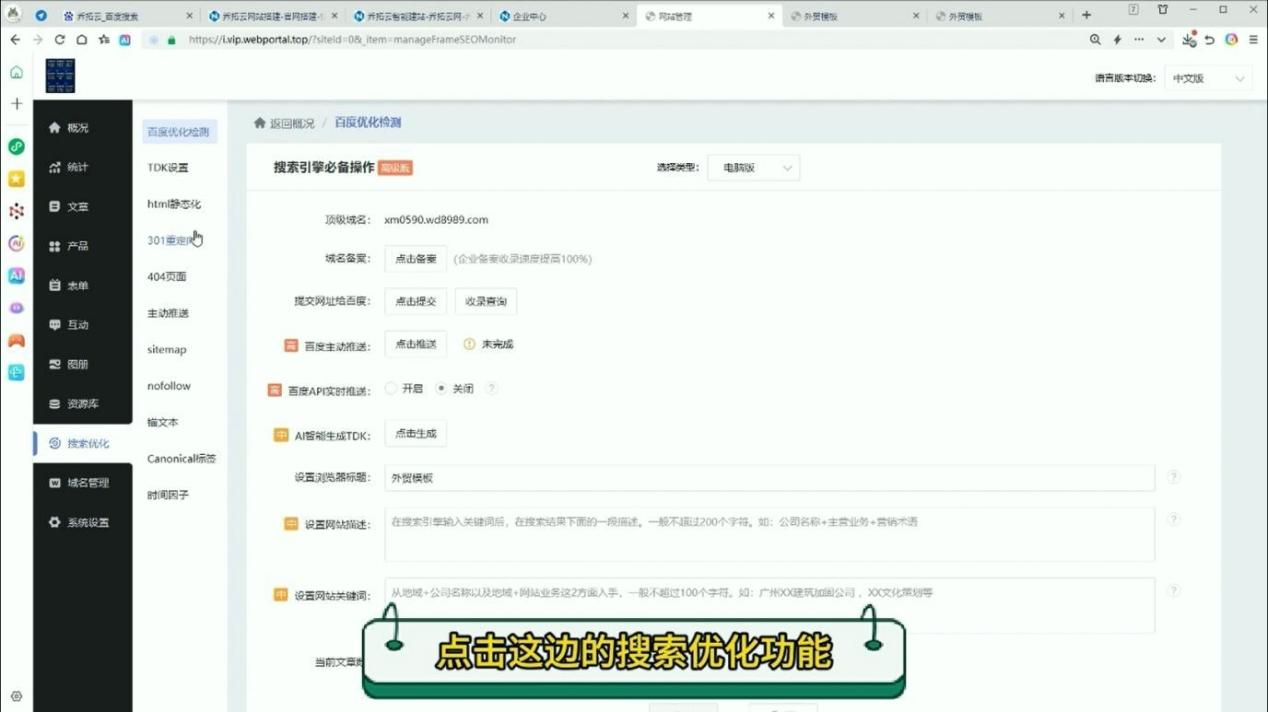The image size is (1268, 712).
Task: Click 点击生成 button for AI TDK
Action: pyautogui.click(x=416, y=433)
